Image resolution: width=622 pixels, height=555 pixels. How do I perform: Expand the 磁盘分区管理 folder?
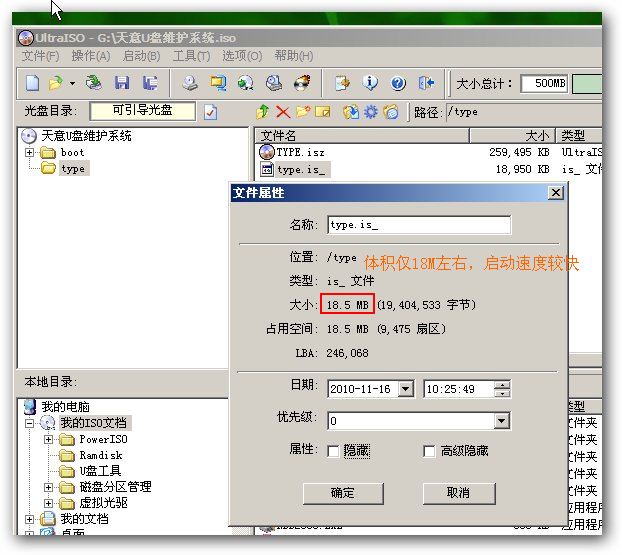click(x=48, y=487)
